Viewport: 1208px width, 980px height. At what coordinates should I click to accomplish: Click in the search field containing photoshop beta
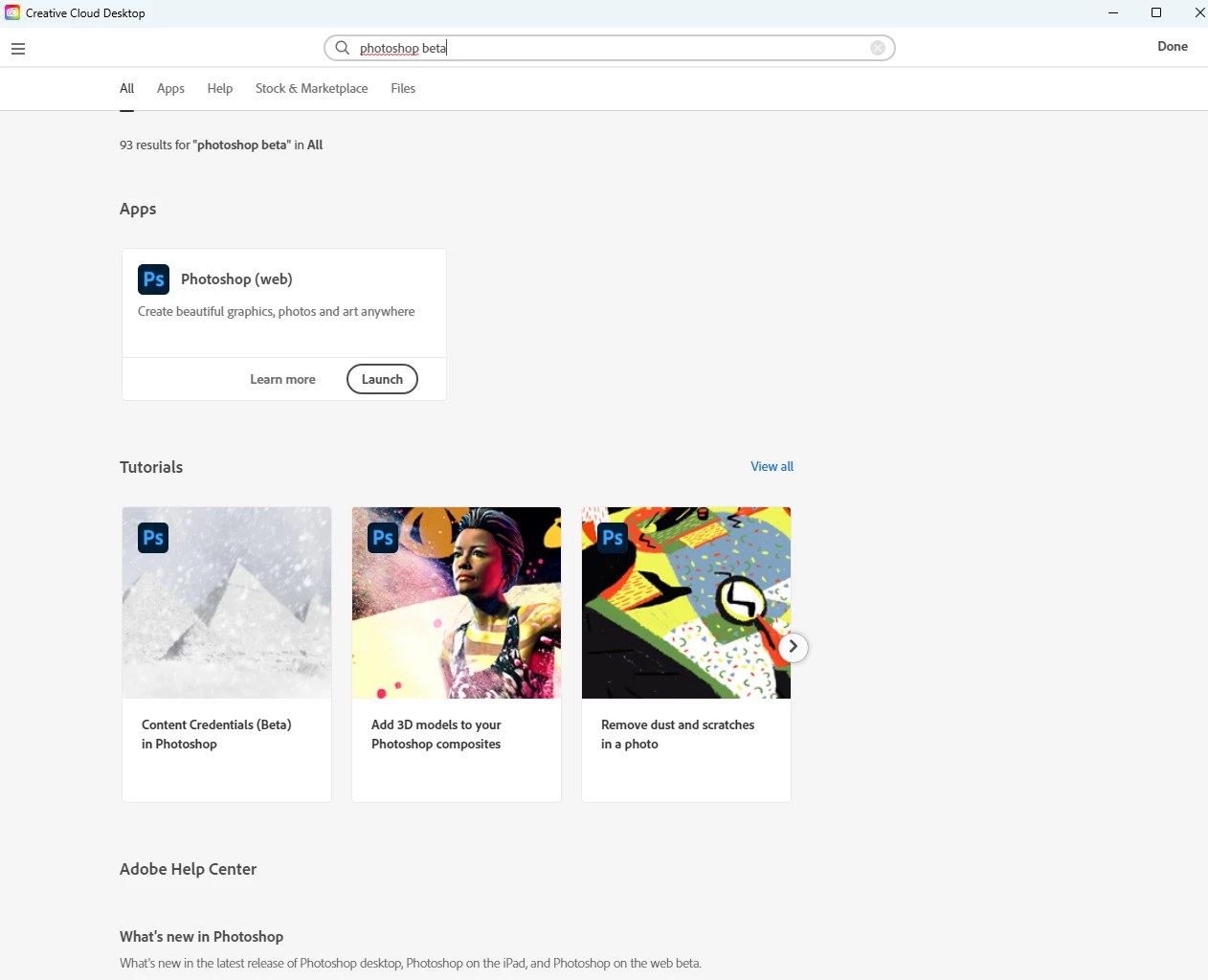click(609, 48)
